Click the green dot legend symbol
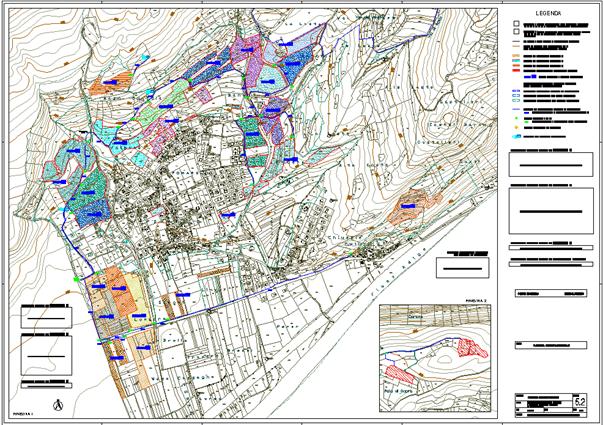Image resolution: width=603 pixels, height=425 pixels. 516,118
